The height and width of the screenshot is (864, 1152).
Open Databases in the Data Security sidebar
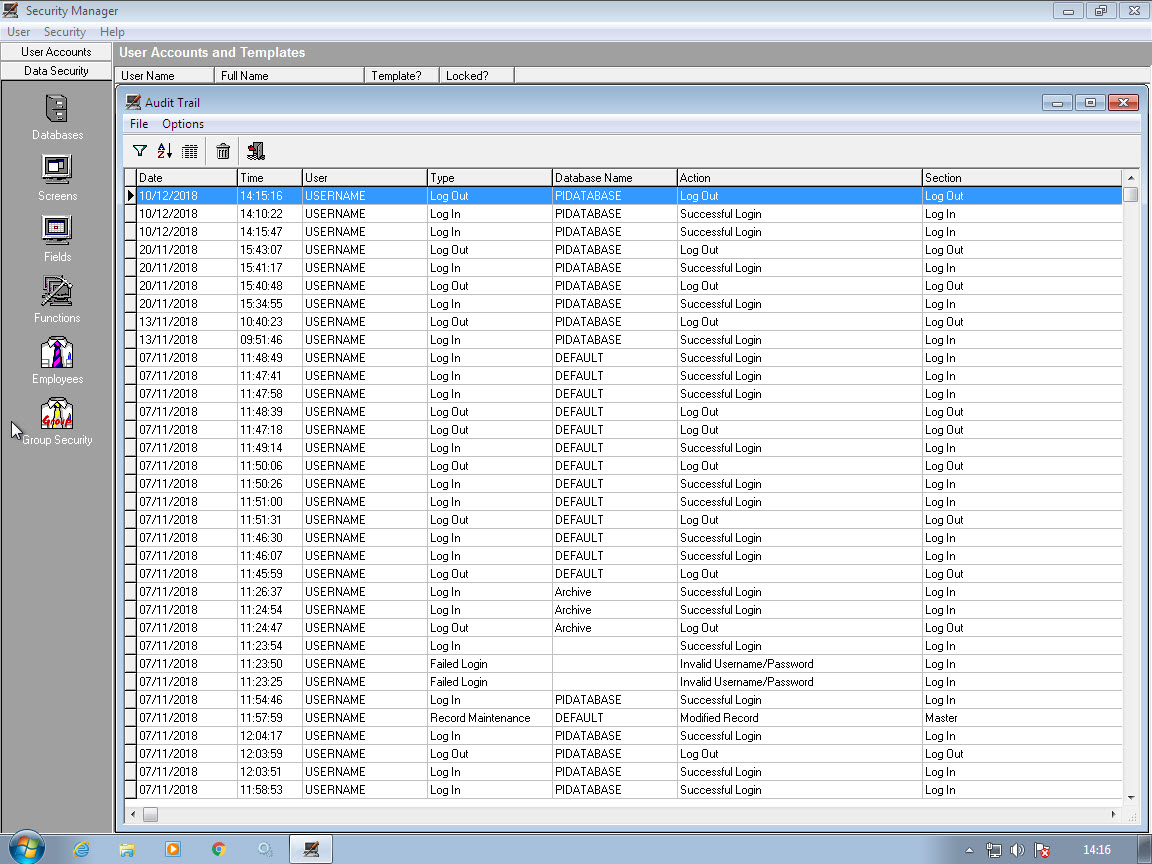point(57,117)
